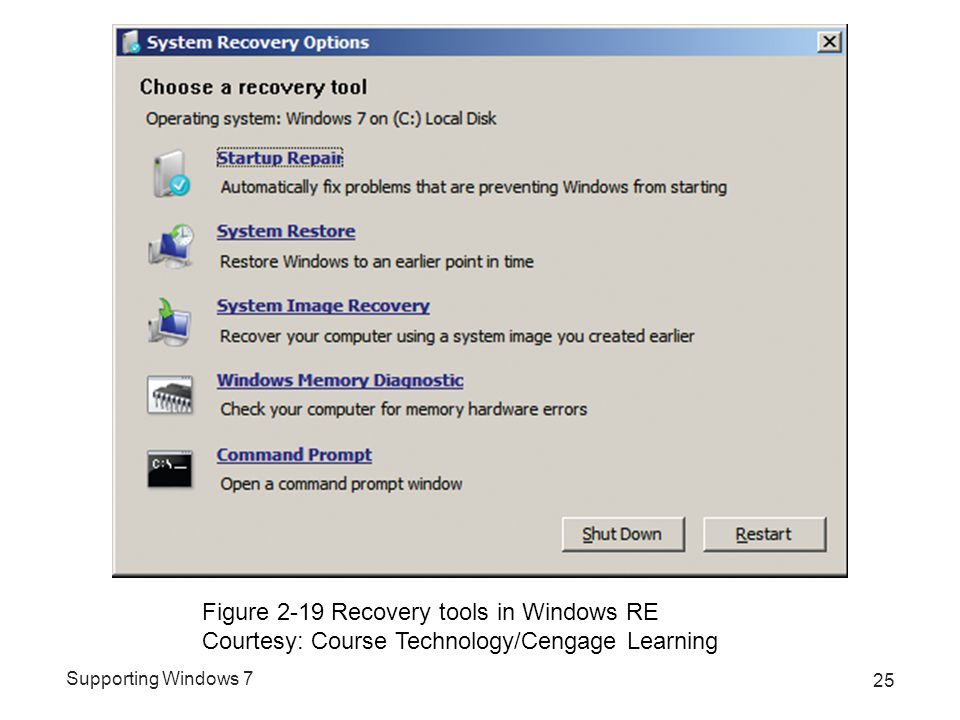Run Windows Memory Diagnostic link
This screenshot has width=960, height=720.
click(x=340, y=380)
